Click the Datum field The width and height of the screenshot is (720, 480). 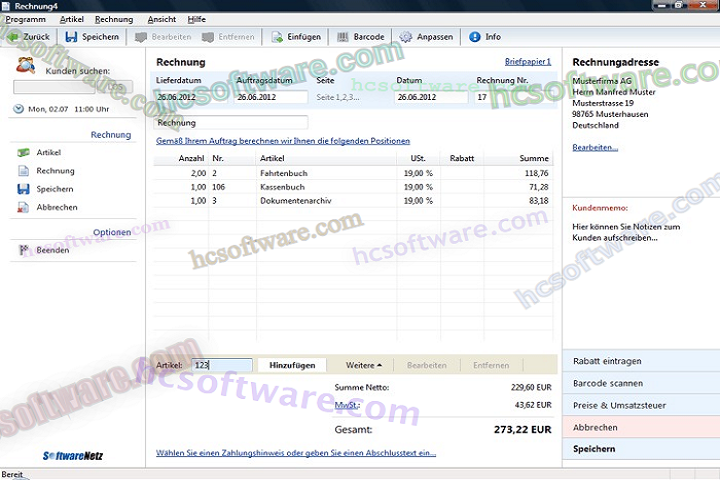point(431,97)
